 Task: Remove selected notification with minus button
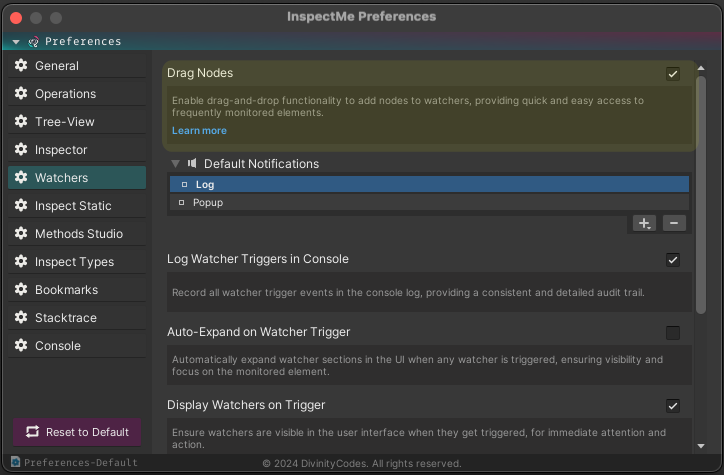(674, 223)
